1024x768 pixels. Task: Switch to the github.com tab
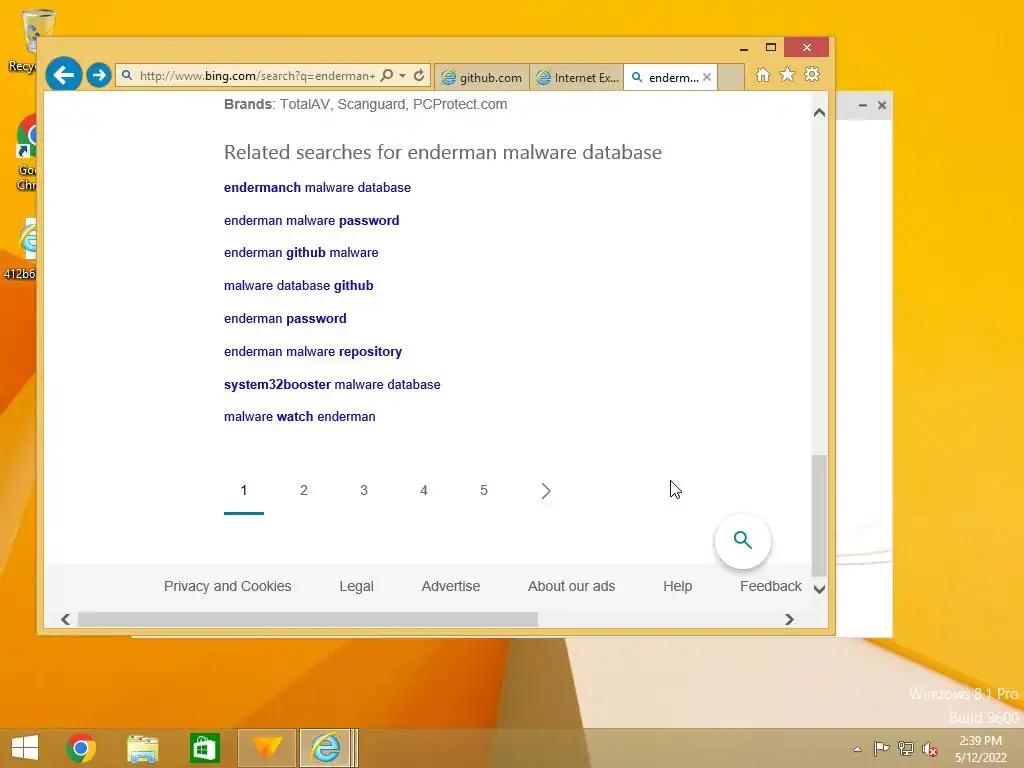483,77
